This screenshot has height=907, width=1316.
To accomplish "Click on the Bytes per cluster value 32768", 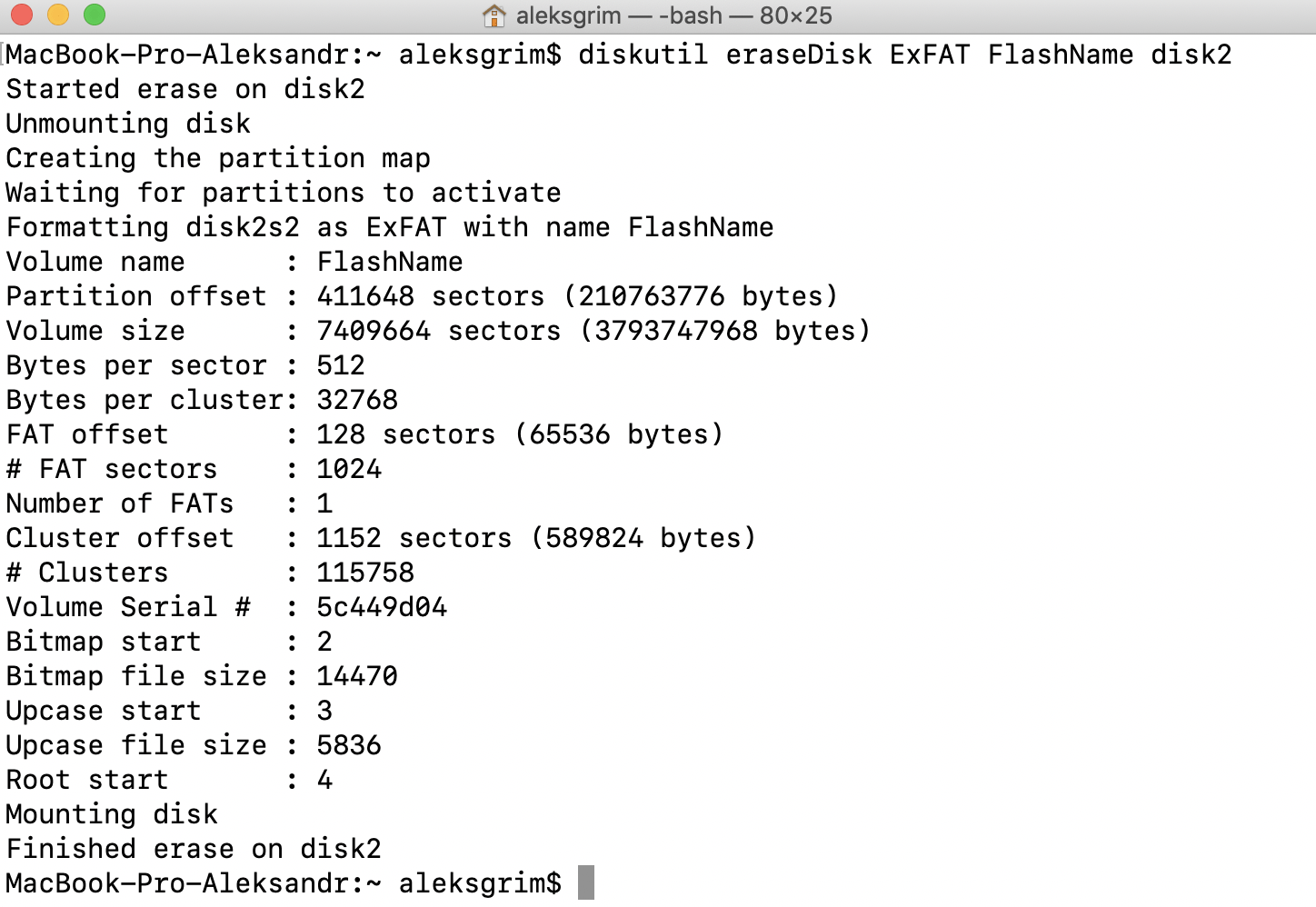I will 357,400.
